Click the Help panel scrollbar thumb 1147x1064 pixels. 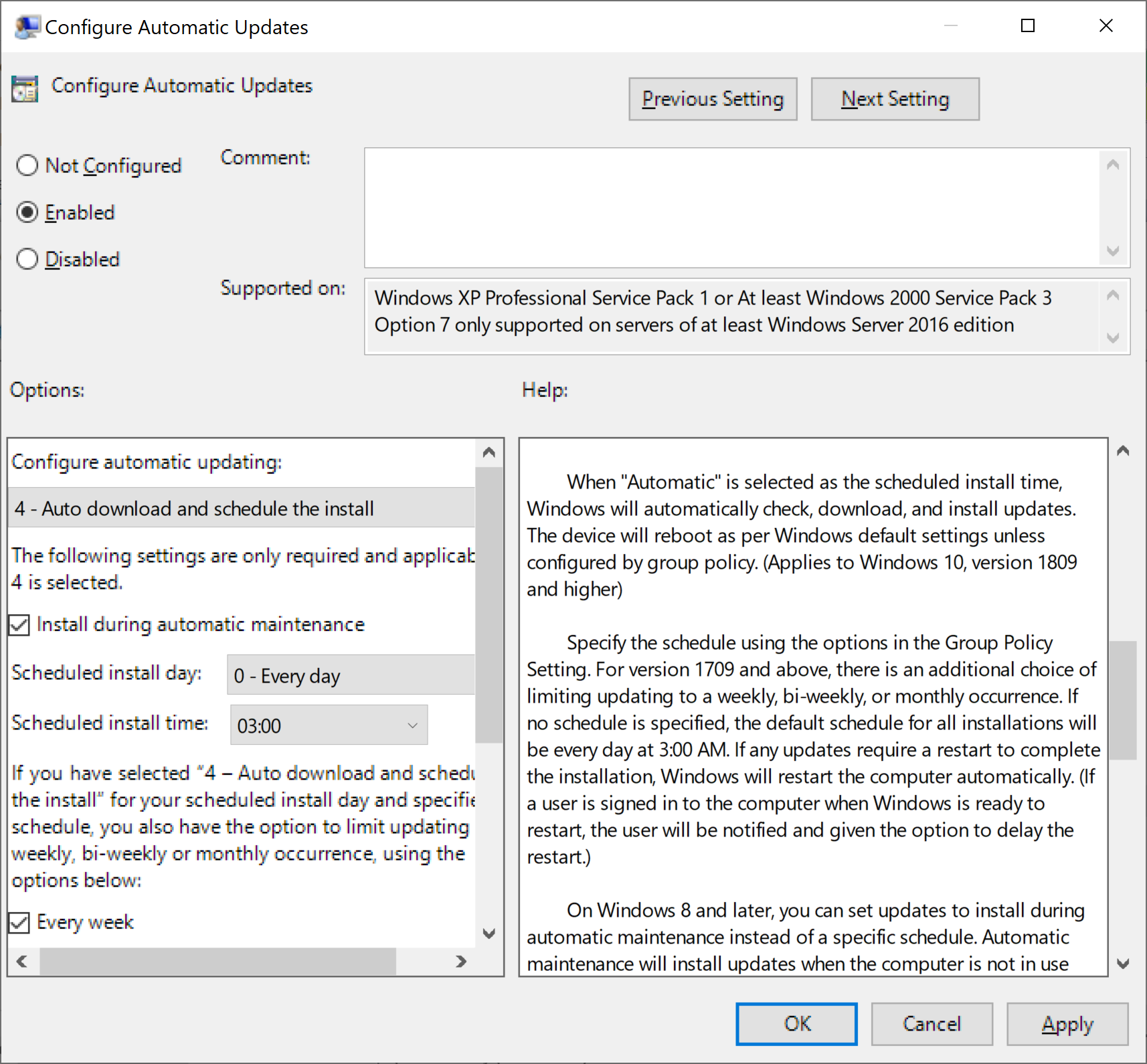pyautogui.click(x=1123, y=701)
